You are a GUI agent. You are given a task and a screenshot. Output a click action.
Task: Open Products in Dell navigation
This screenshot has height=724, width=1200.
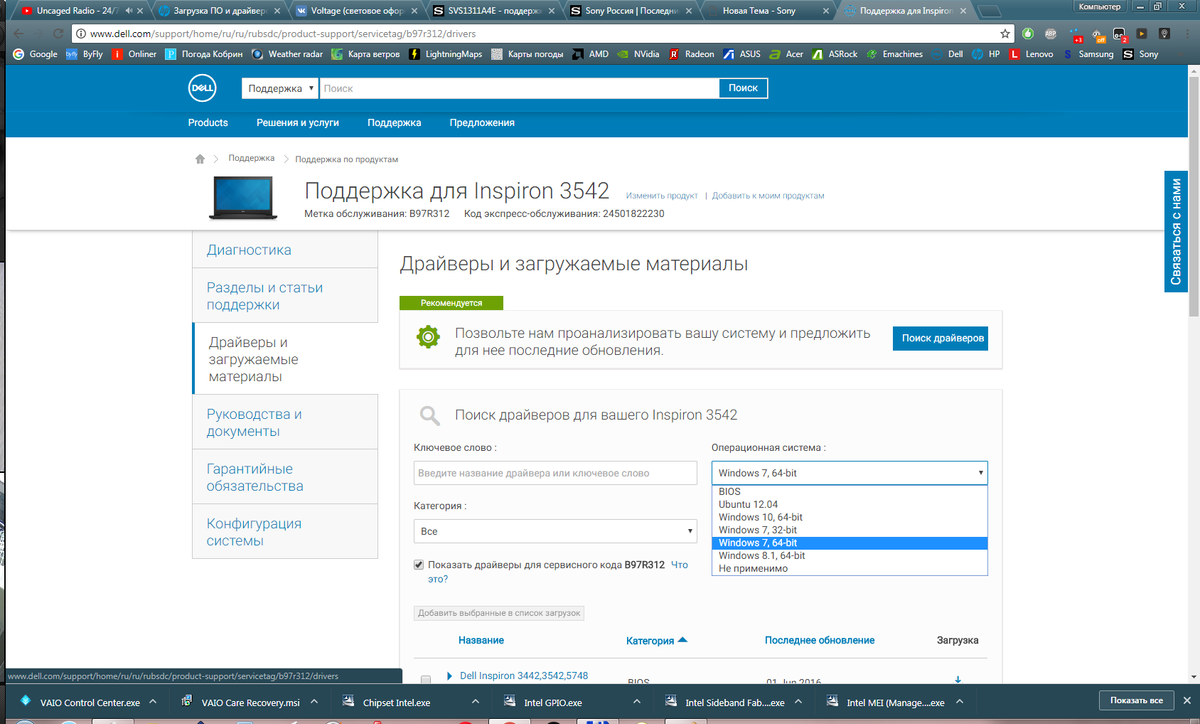[x=208, y=123]
